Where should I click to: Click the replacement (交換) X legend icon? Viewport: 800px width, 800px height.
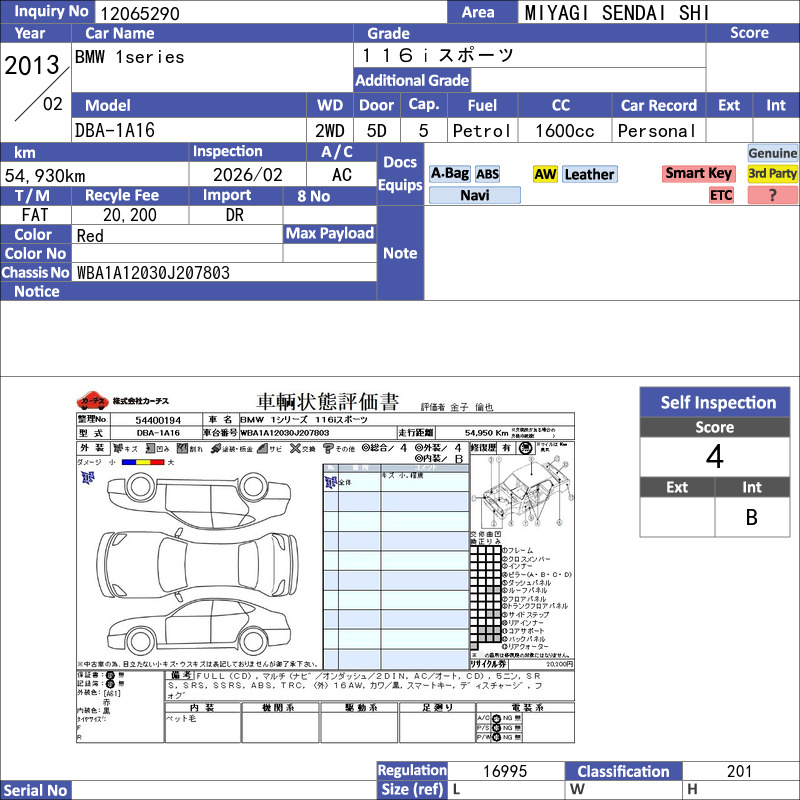point(295,448)
